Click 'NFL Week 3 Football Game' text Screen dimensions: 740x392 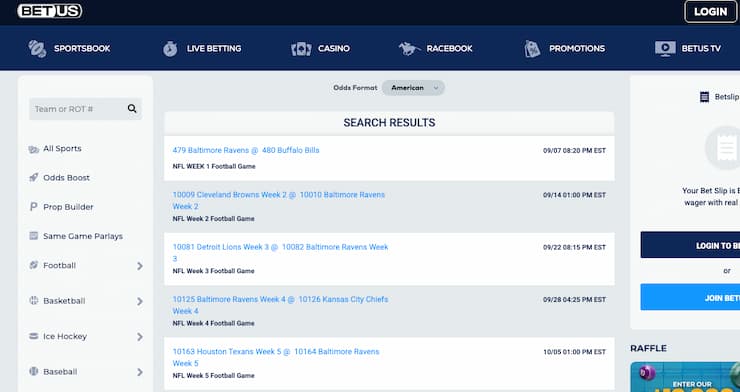213,271
